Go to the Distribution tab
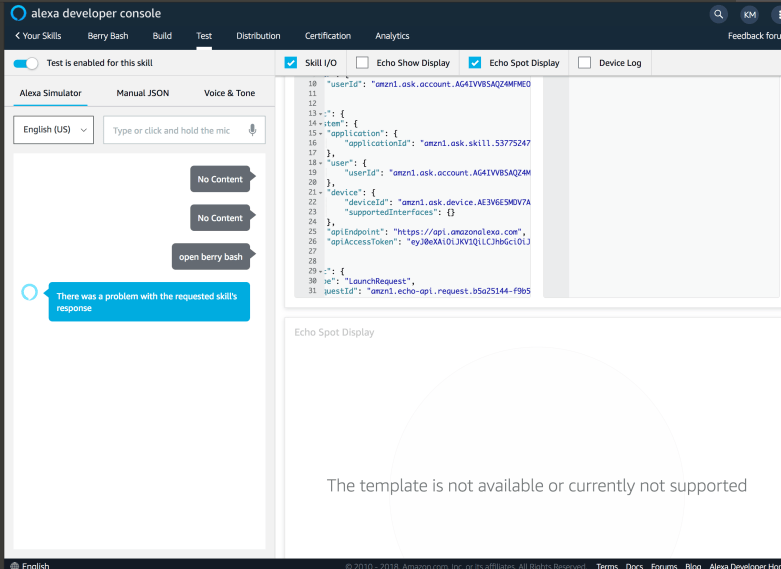781x569 pixels. [x=258, y=36]
